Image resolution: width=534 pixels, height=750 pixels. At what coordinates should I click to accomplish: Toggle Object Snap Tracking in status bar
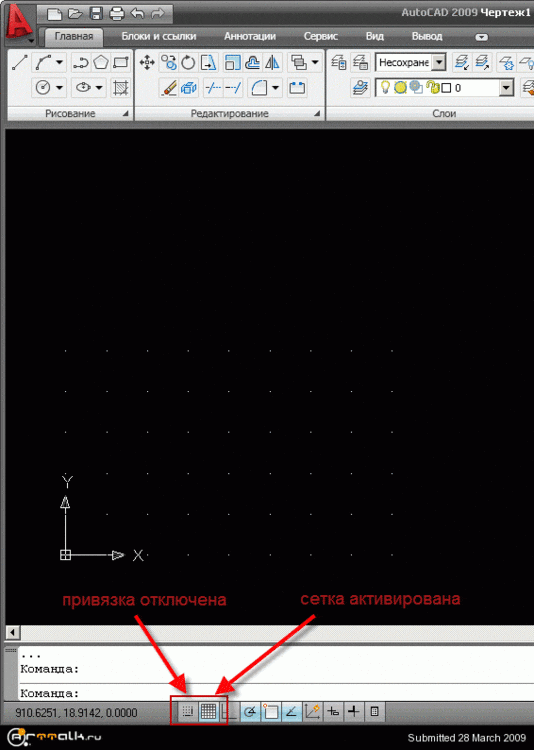point(291,712)
